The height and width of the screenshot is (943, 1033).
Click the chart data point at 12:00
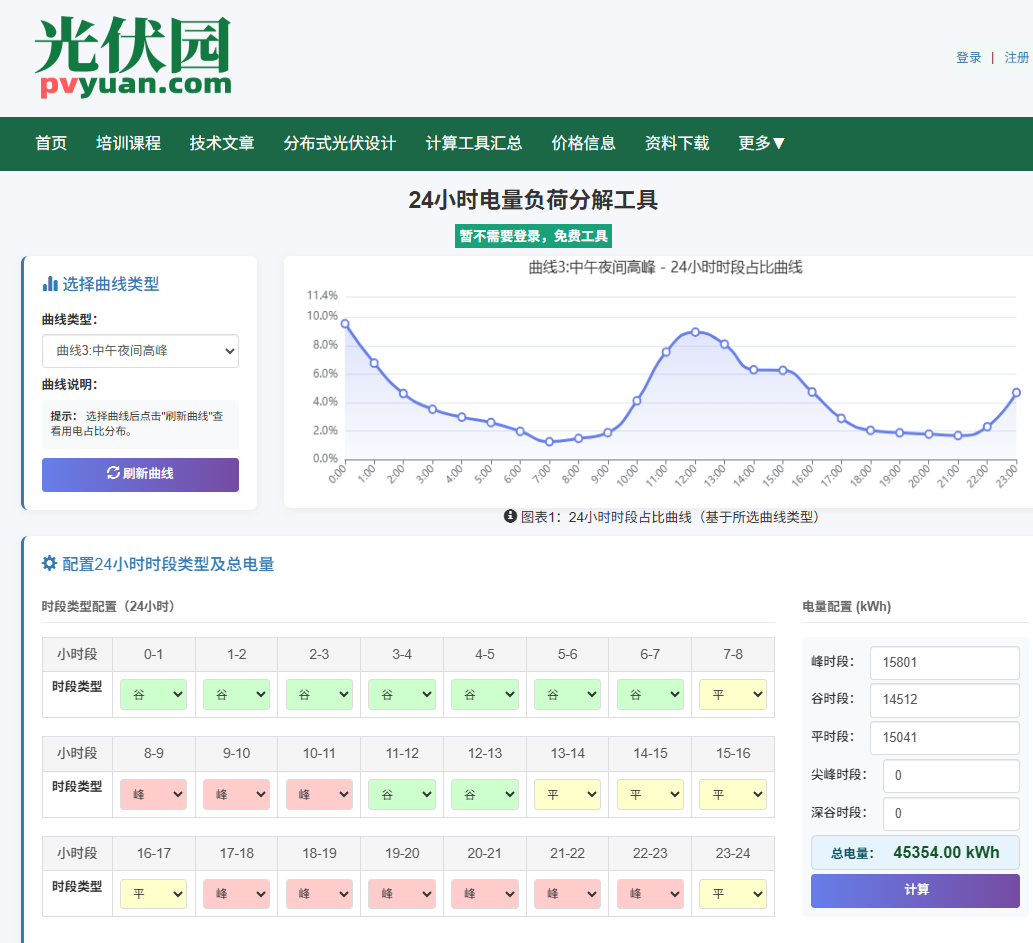click(695, 332)
